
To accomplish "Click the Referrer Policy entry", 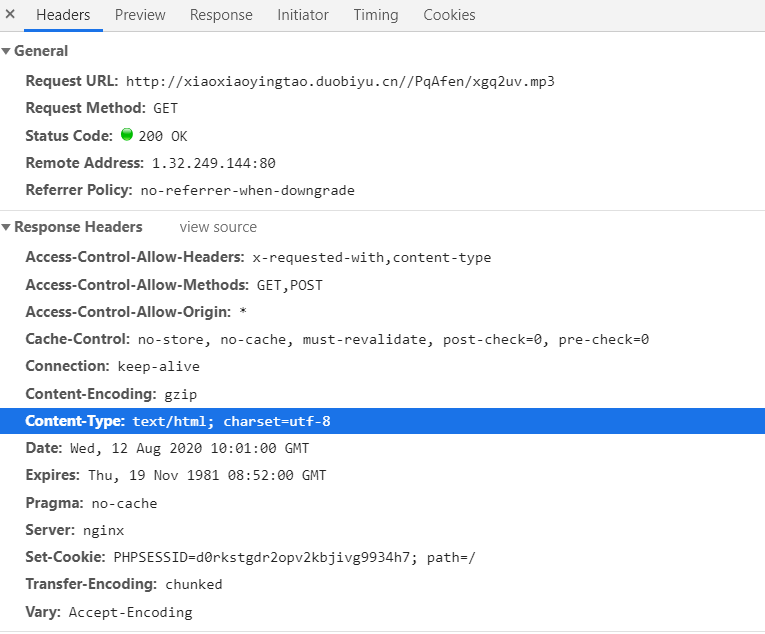I will [190, 190].
